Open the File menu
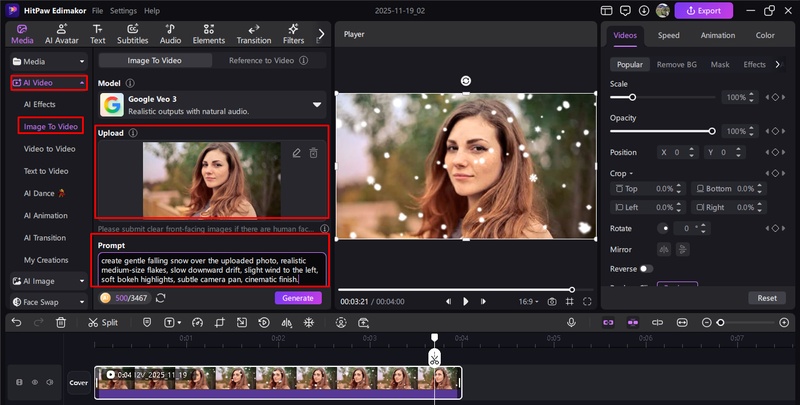Screen dimensions: 800x405 (x=97, y=10)
